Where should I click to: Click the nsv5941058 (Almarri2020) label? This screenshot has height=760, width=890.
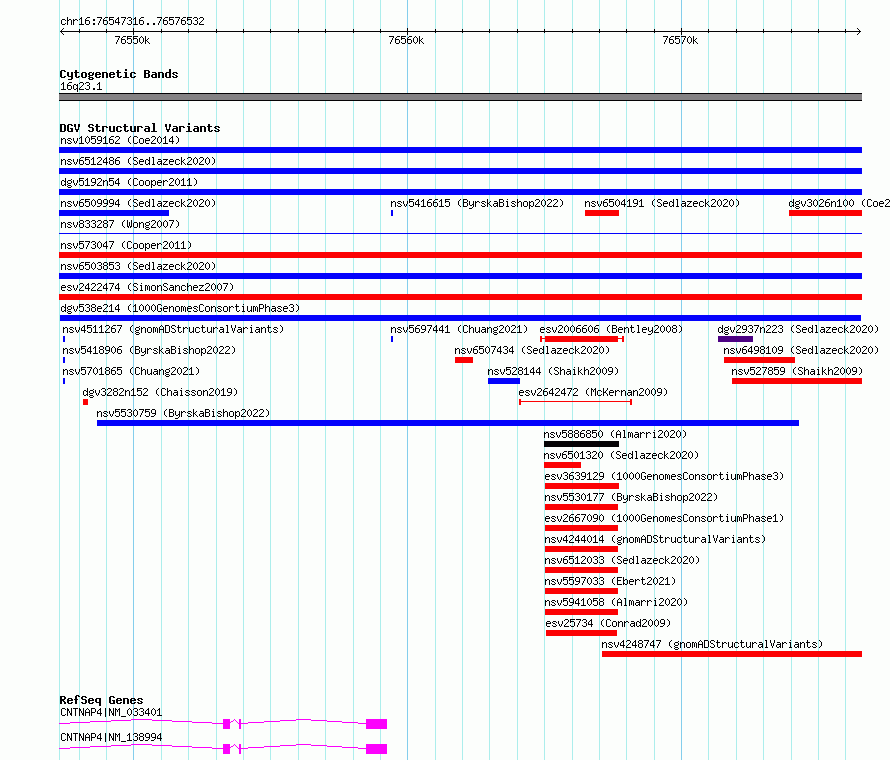616,602
